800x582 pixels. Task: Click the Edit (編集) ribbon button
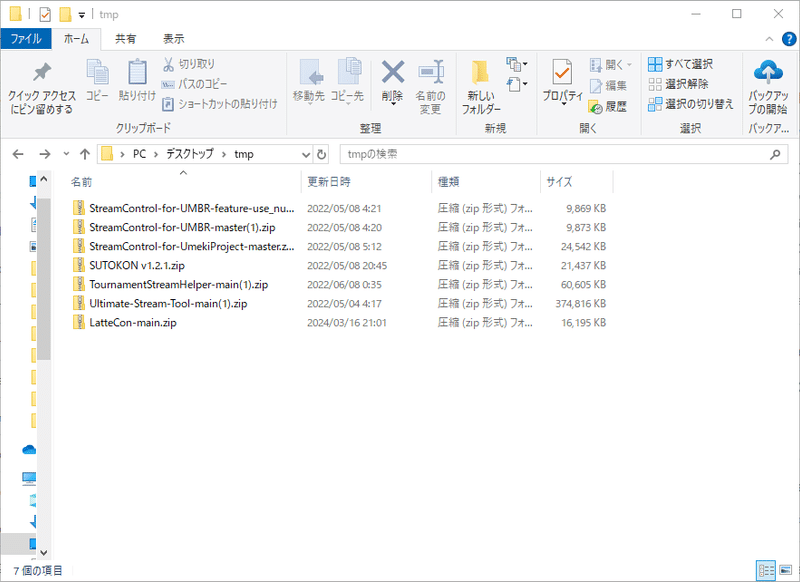coord(608,86)
